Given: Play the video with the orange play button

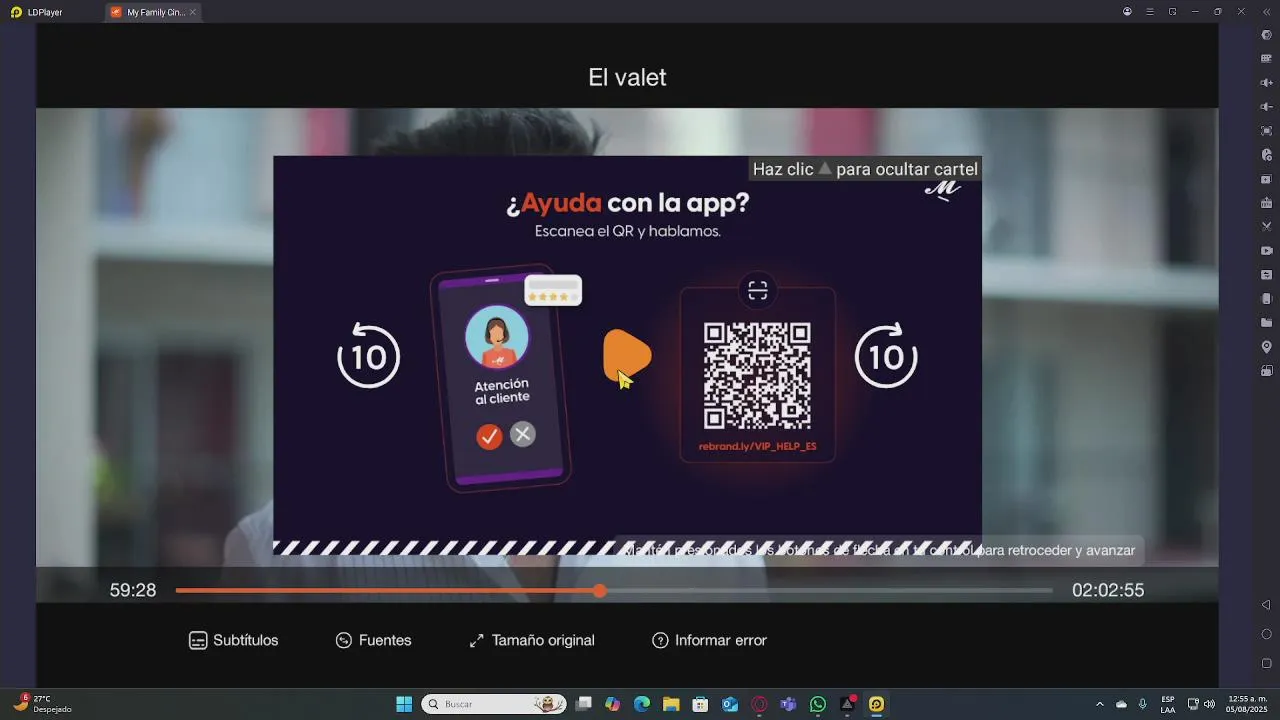Looking at the screenshot, I should point(627,356).
